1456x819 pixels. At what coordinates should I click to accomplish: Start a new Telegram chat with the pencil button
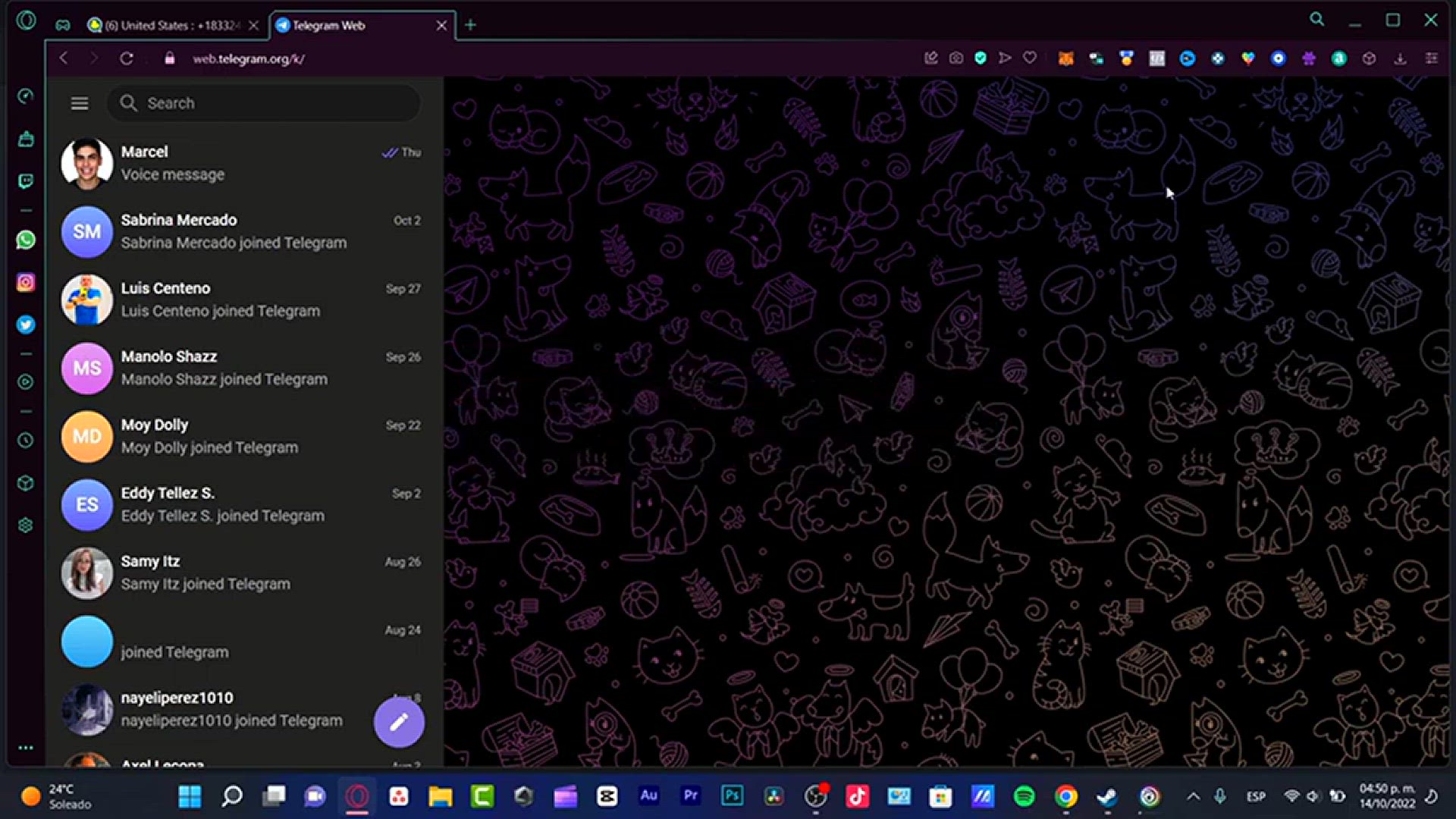click(399, 722)
